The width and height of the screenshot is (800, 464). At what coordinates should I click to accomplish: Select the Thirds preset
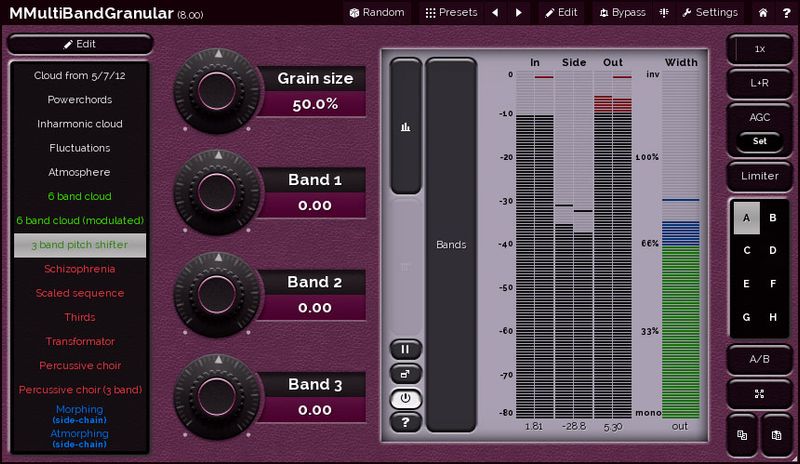click(x=80, y=317)
